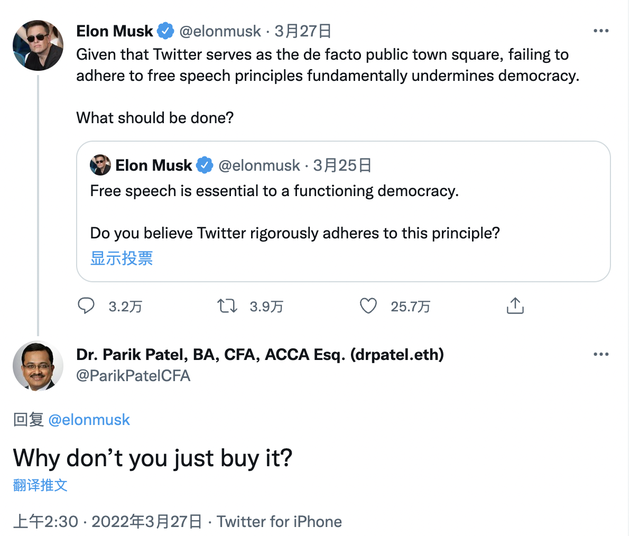The height and width of the screenshot is (536, 630).
Task: Click Elon Musk's profile avatar
Action: point(38,45)
